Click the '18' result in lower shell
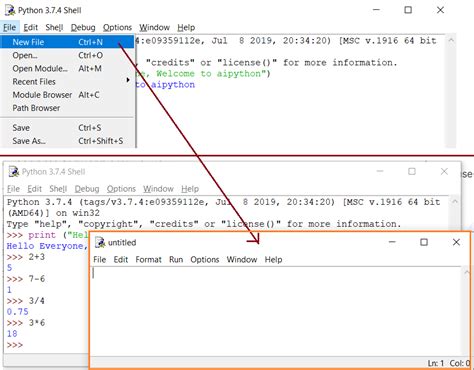 pyautogui.click(x=12, y=334)
